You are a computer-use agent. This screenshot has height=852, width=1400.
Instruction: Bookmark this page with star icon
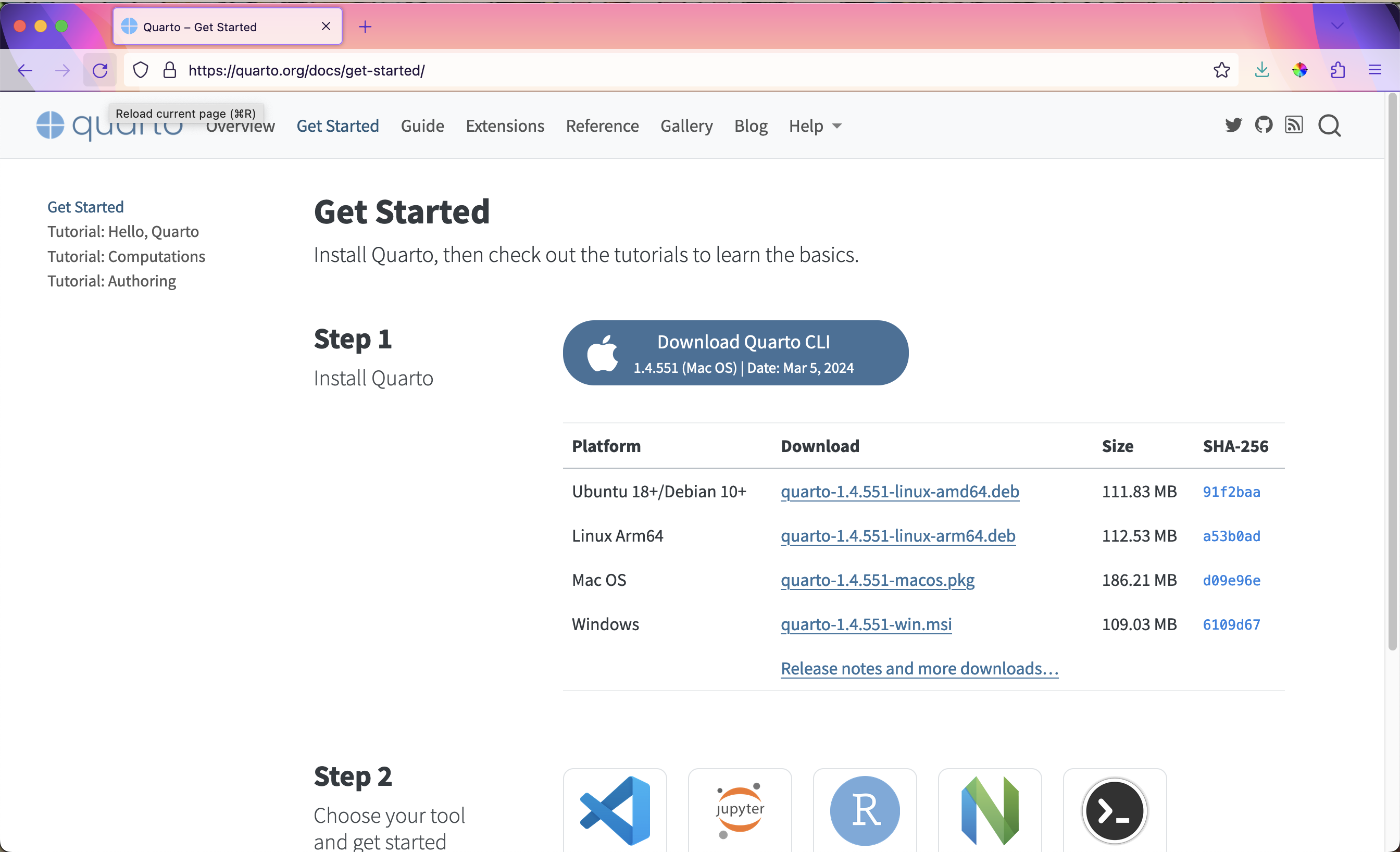click(1221, 70)
